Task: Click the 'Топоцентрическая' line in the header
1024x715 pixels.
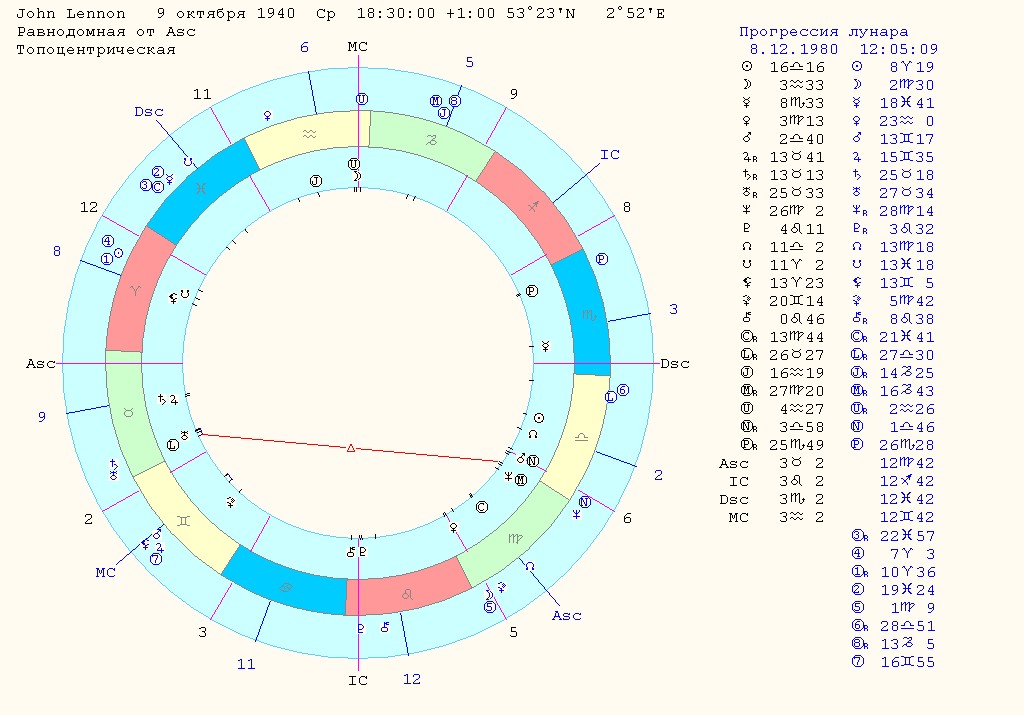Action: pyautogui.click(x=96, y=50)
